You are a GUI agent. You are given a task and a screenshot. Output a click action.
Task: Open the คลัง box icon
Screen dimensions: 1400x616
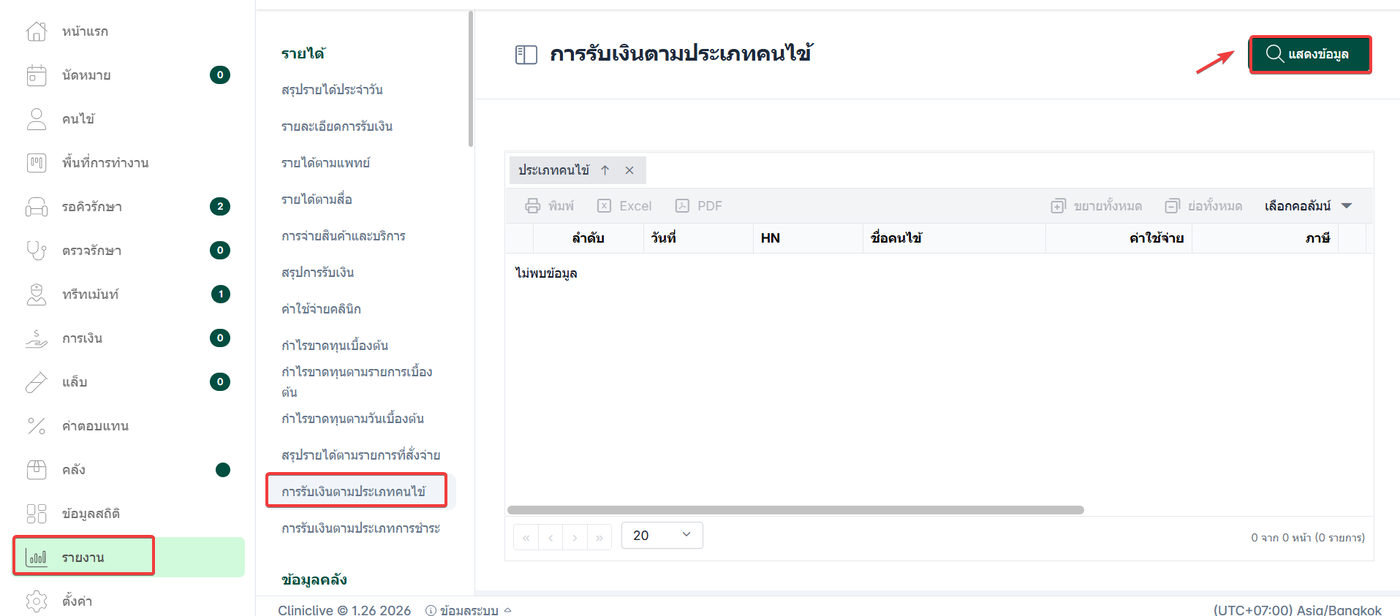[36, 469]
